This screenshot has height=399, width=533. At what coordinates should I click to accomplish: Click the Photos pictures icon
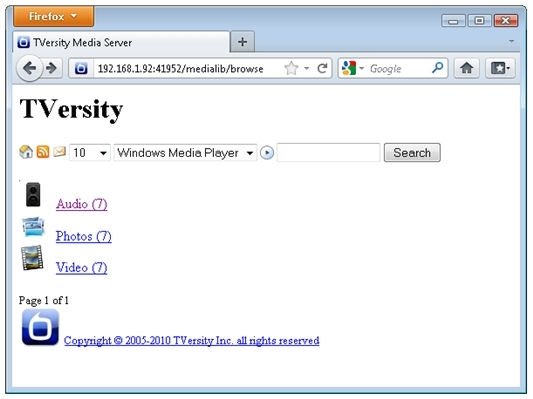click(x=33, y=227)
